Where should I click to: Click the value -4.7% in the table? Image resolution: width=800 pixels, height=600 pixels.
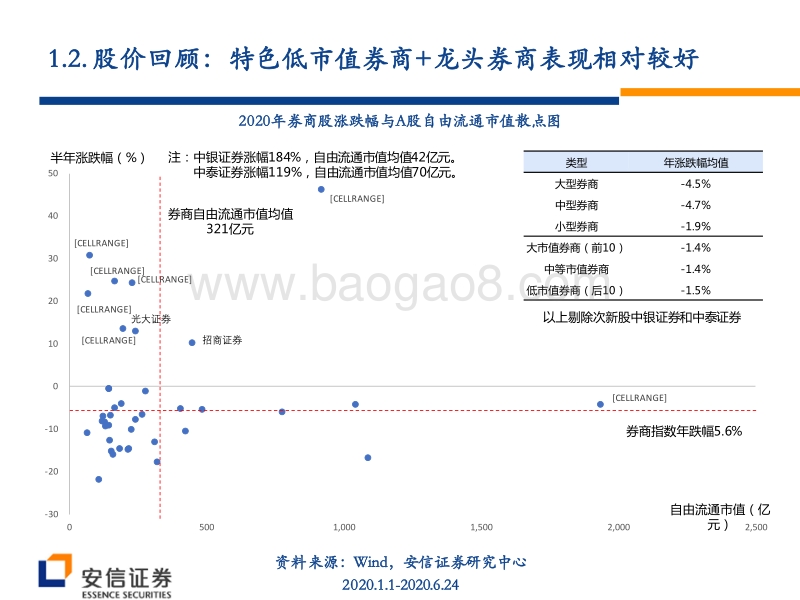695,205
